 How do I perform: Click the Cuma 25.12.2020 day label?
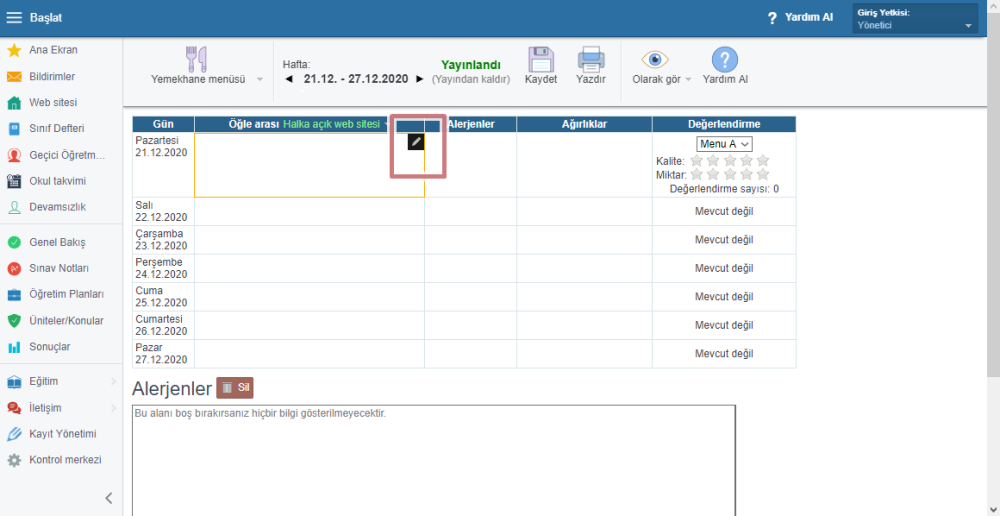click(x=161, y=297)
